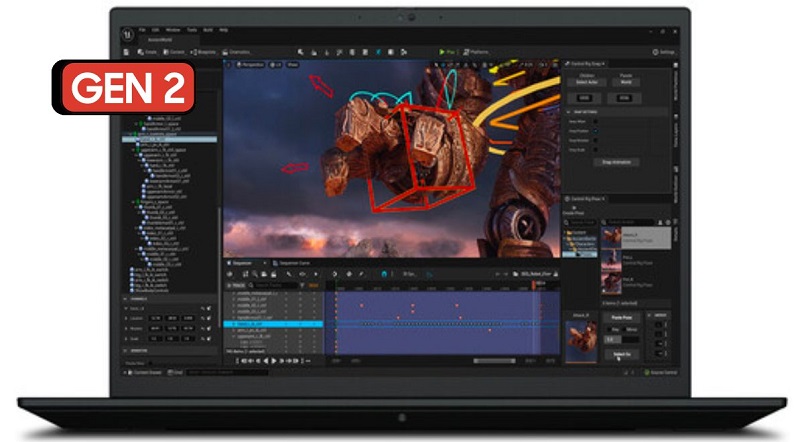The image size is (800, 442).
Task: Click the large pose preview thumbnail
Action: [x=581, y=341]
